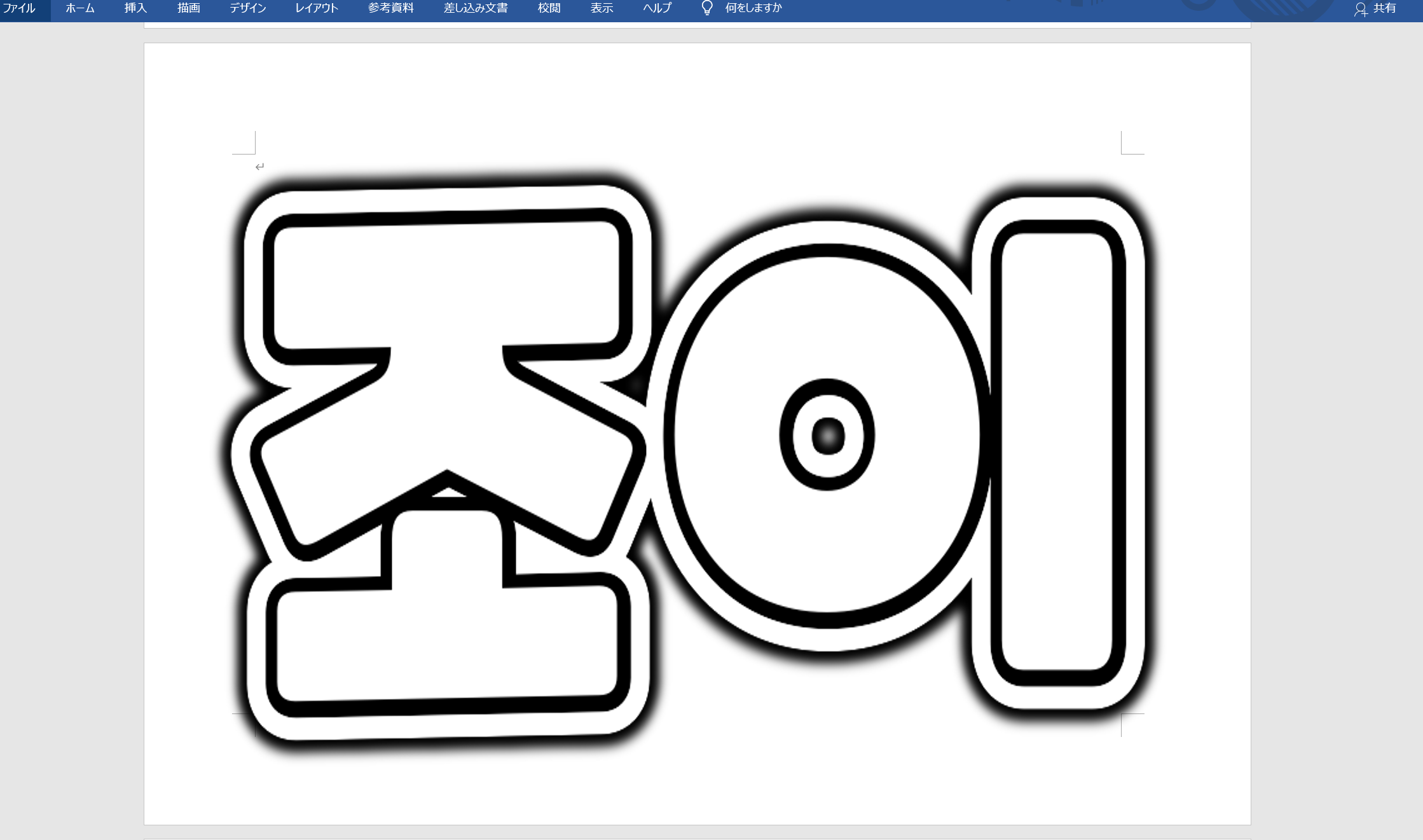Click the 共有 (Share) button
This screenshot has width=1423, height=840.
pyautogui.click(x=1375, y=8)
